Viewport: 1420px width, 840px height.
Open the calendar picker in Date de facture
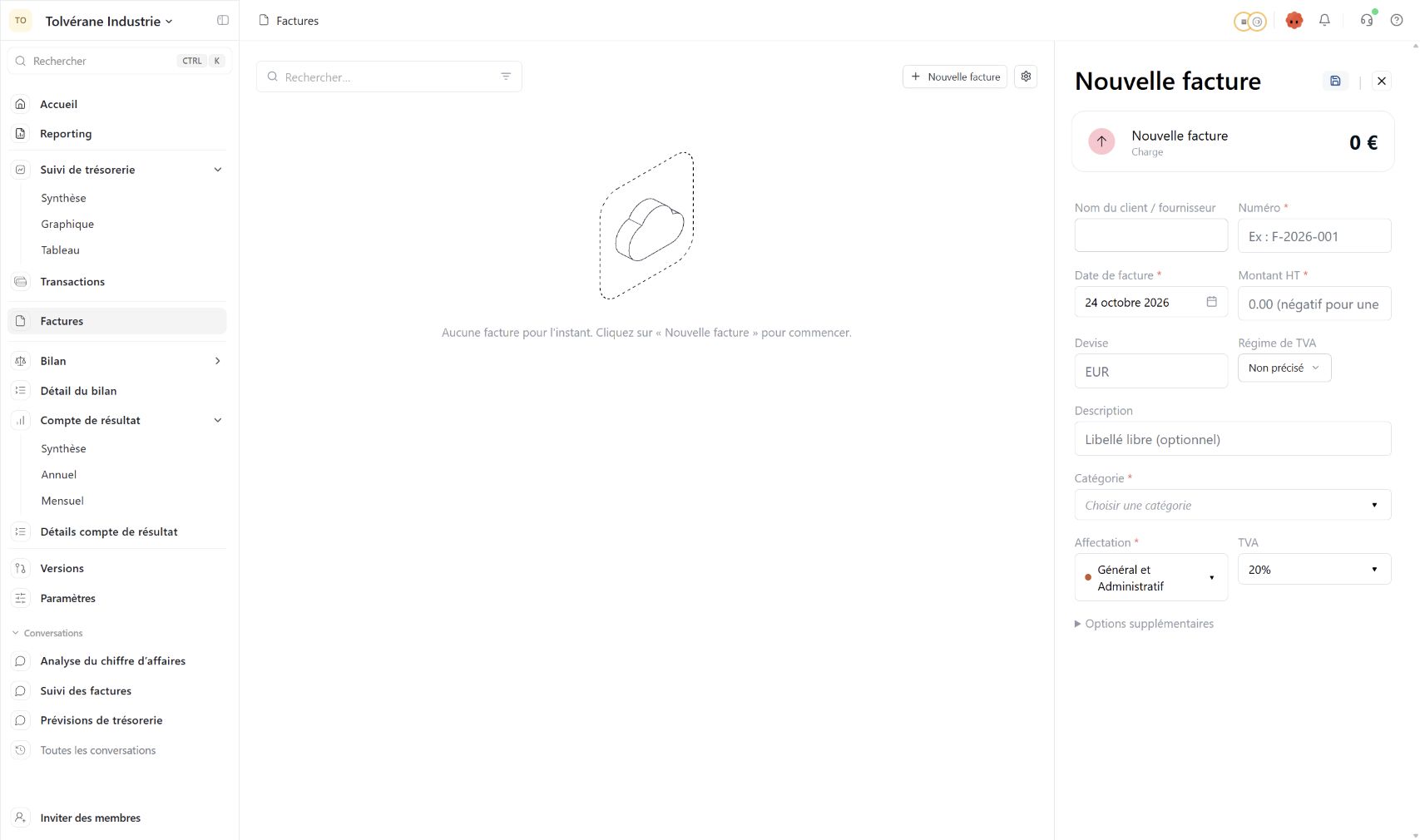pyautogui.click(x=1211, y=302)
